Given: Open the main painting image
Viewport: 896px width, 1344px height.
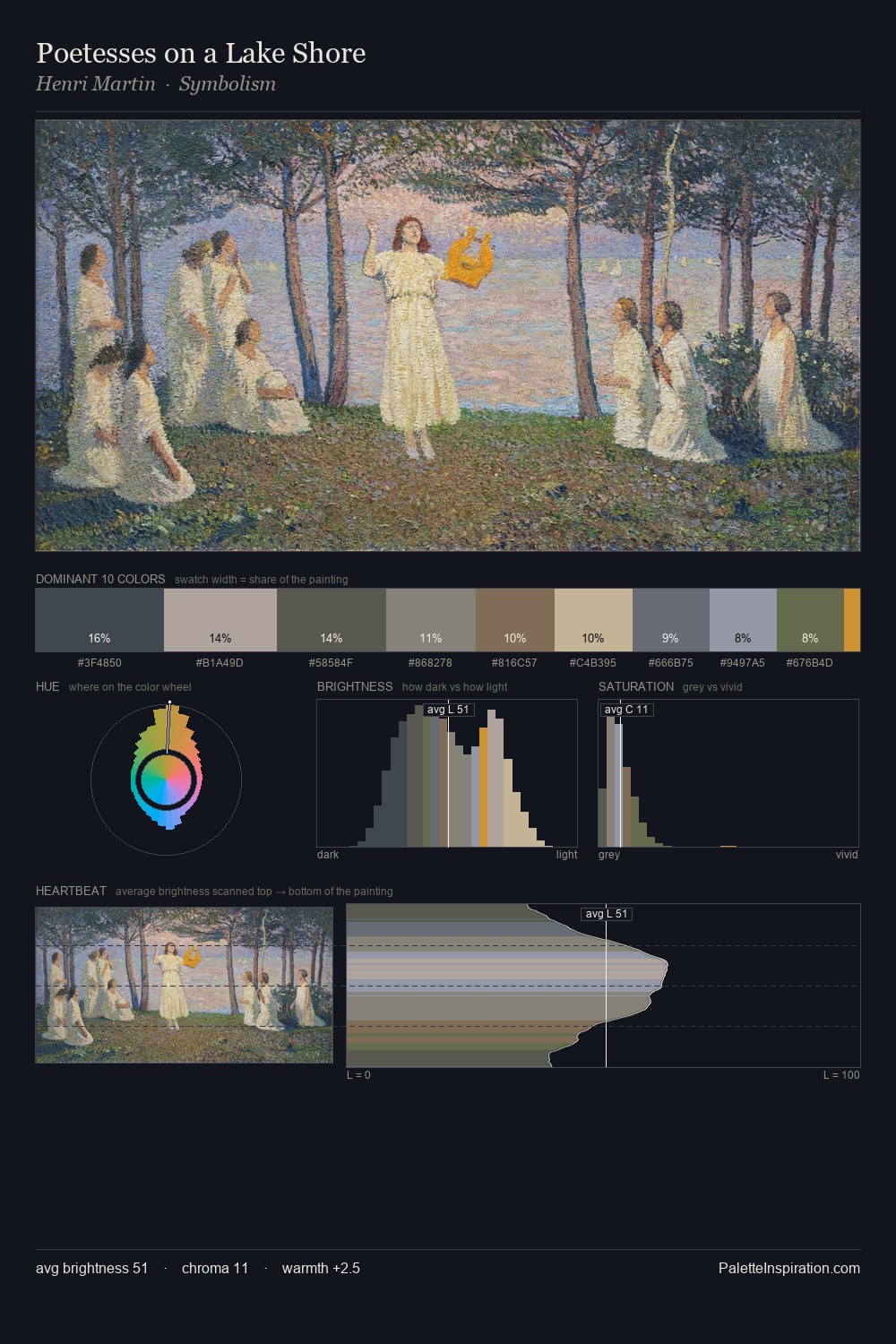Looking at the screenshot, I should click(448, 336).
